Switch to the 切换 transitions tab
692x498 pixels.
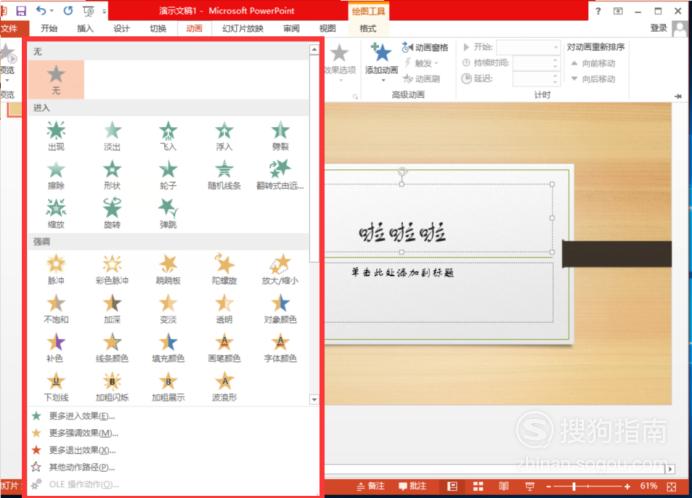pos(158,29)
